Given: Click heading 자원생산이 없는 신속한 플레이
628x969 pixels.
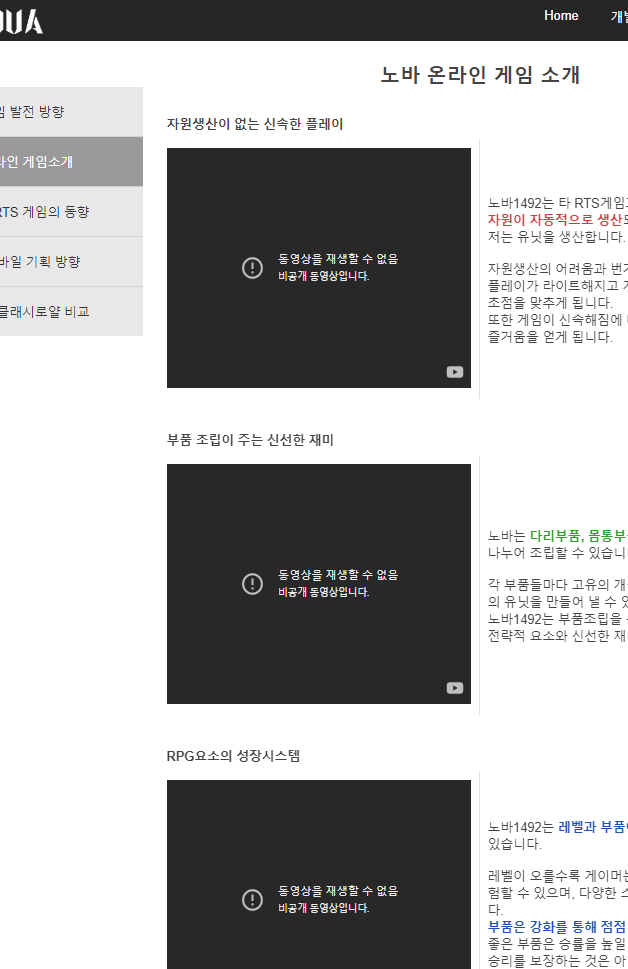Looking at the screenshot, I should (255, 124).
